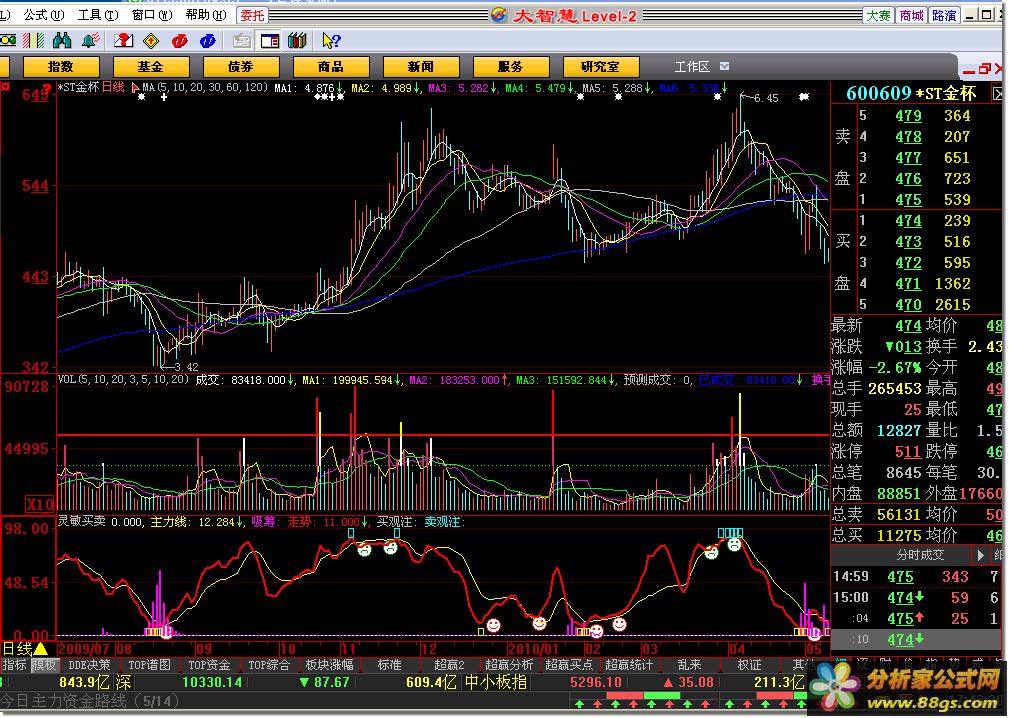Click the cyan sell signal box near month 11
This screenshot has height=718, width=1009.
click(351, 533)
